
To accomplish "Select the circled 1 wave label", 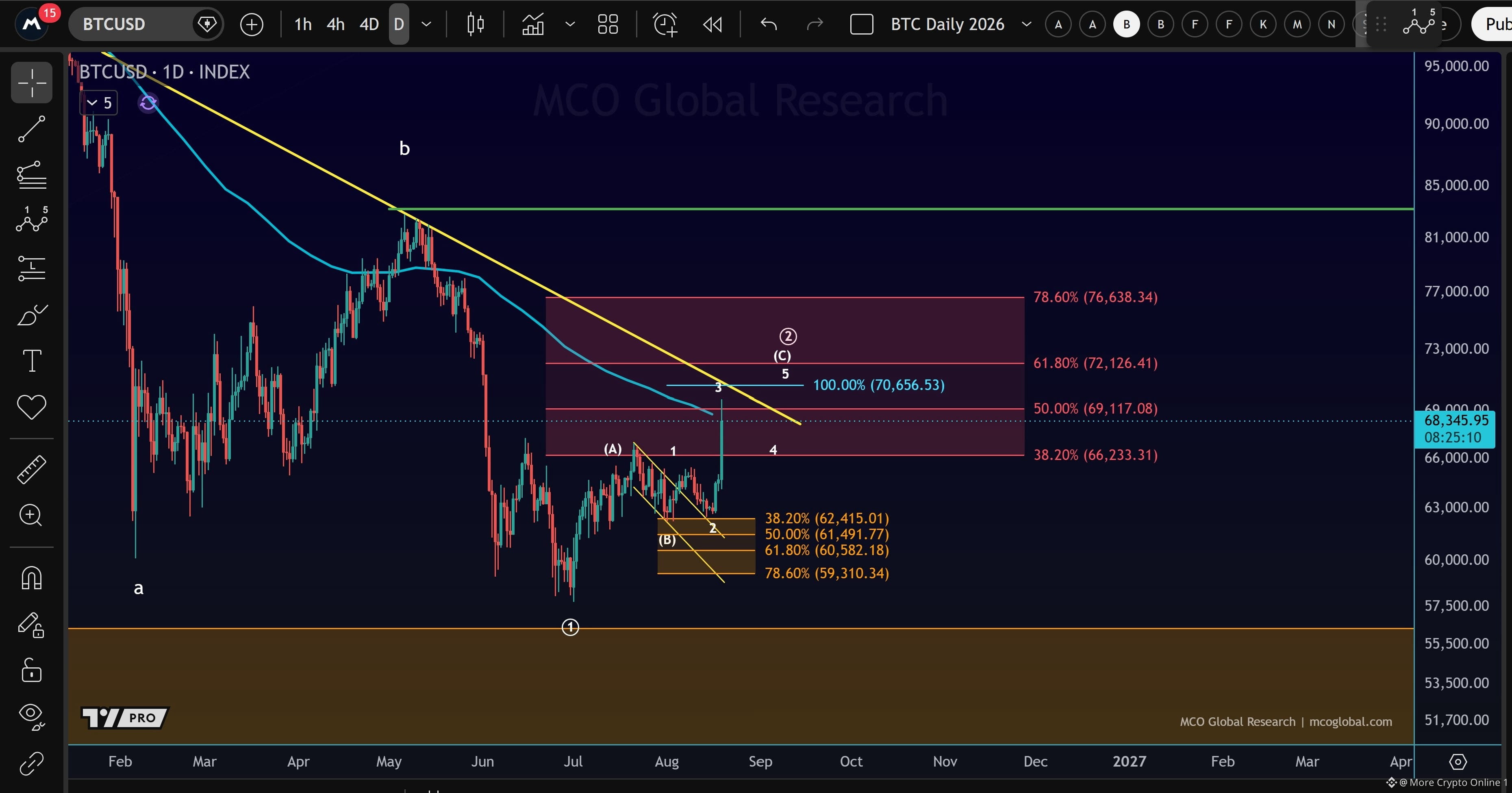I will point(570,627).
